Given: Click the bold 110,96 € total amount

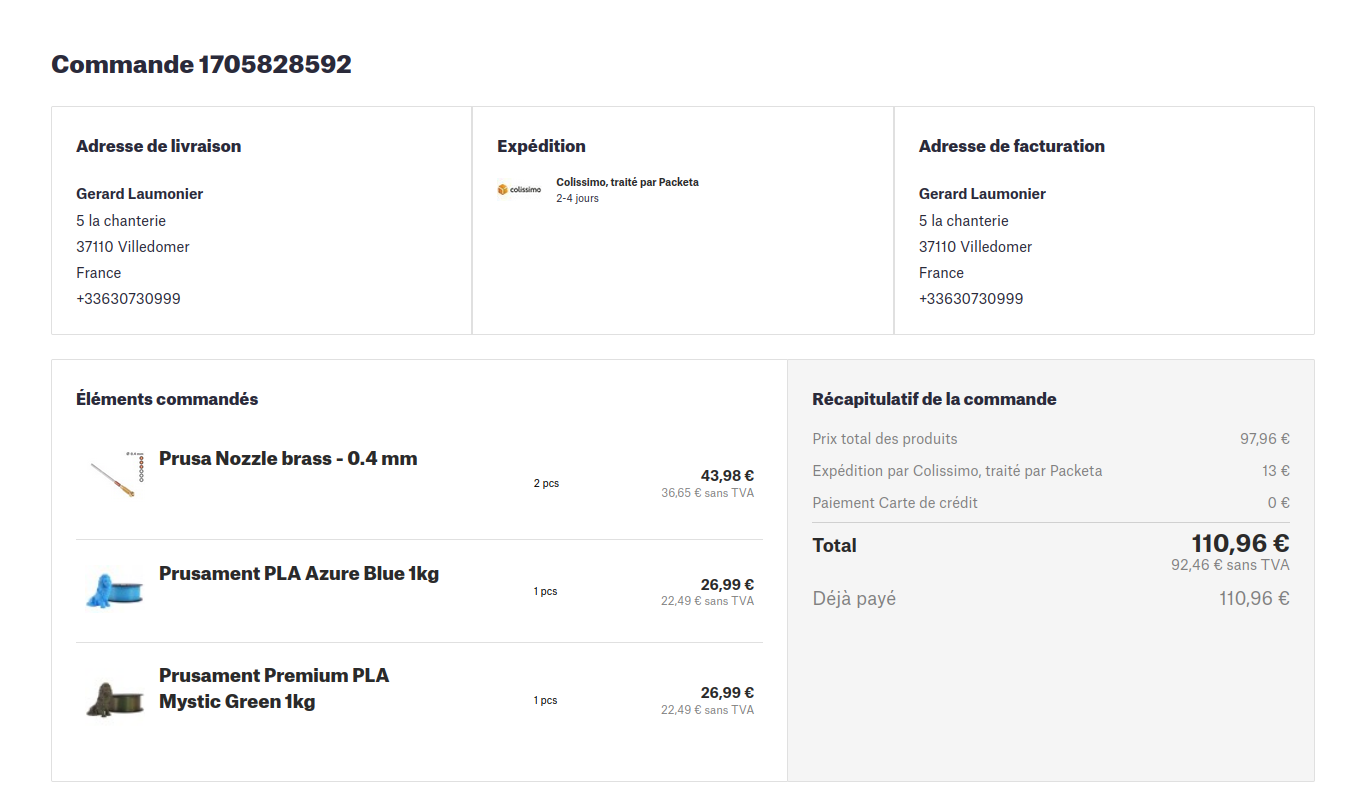Looking at the screenshot, I should [x=1240, y=544].
